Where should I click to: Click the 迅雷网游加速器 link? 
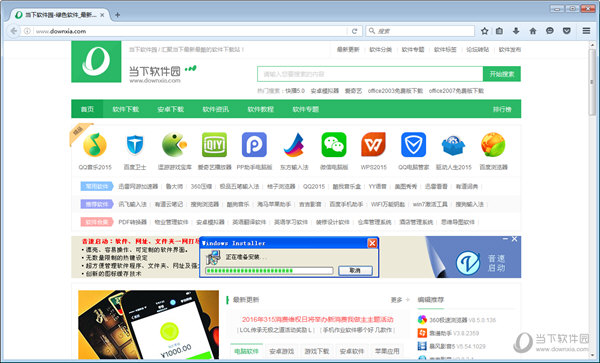point(138,186)
